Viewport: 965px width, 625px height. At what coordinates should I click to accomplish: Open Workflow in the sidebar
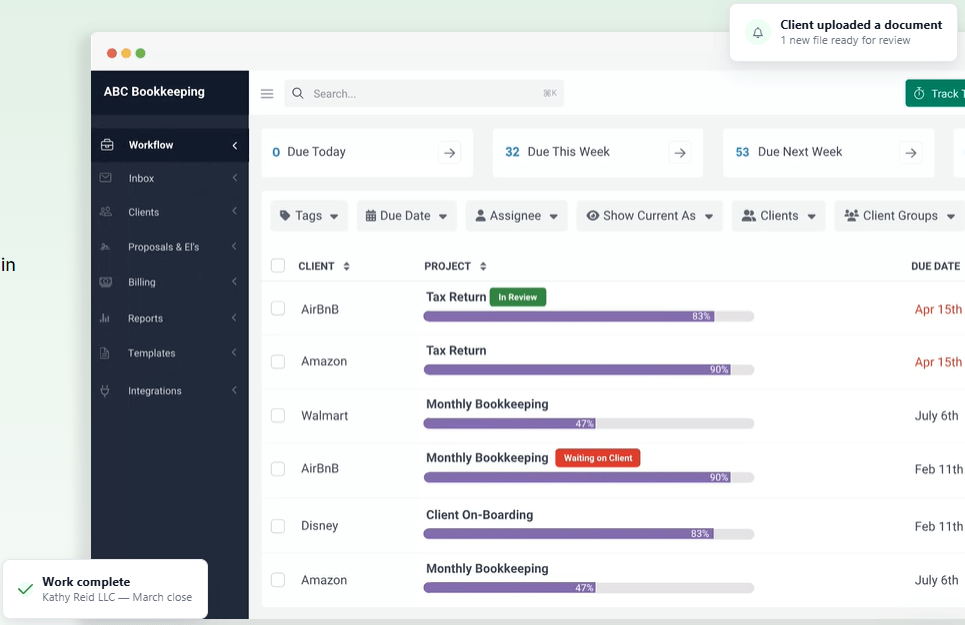pos(170,145)
